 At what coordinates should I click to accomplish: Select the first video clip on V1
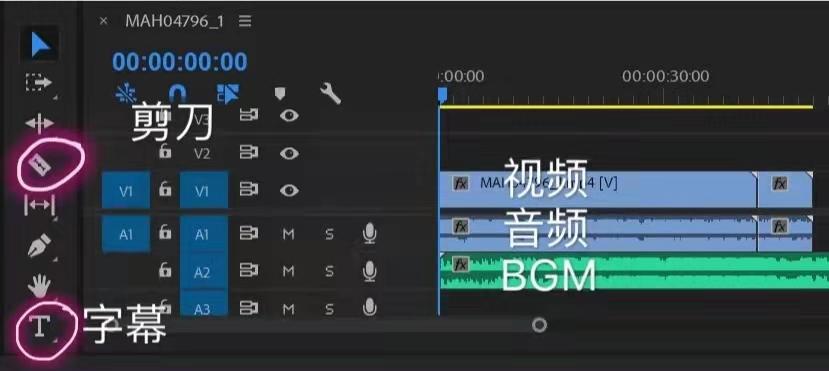598,189
